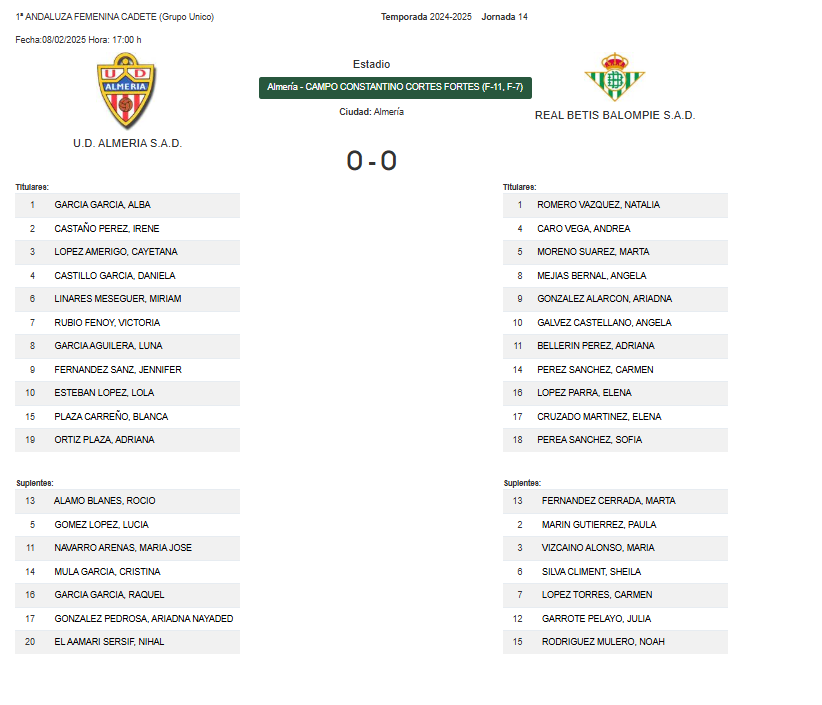Select the REAL BETIS BALOMPIE S.A.D. team name

pyautogui.click(x=614, y=115)
